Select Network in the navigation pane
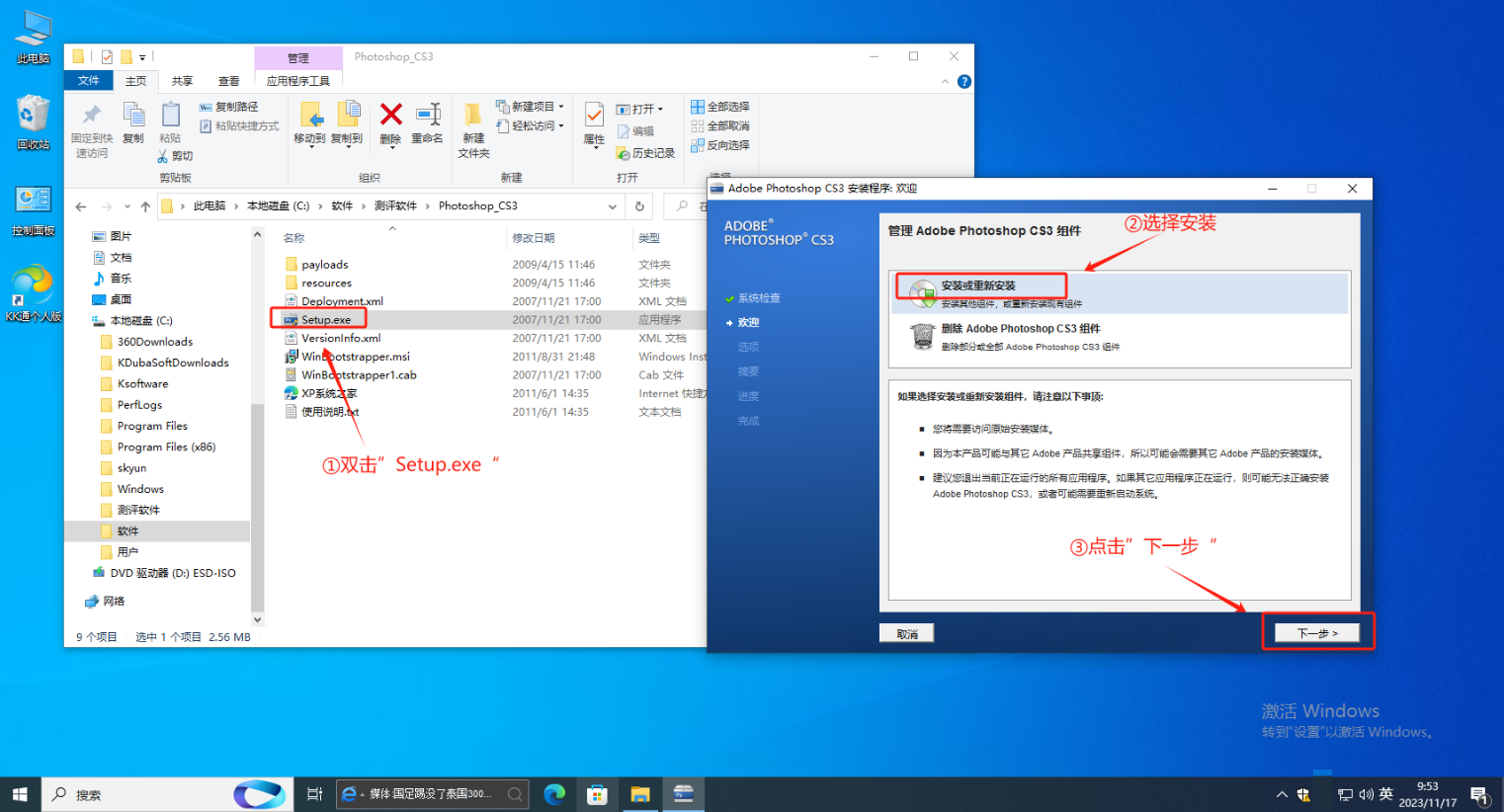 [114, 601]
